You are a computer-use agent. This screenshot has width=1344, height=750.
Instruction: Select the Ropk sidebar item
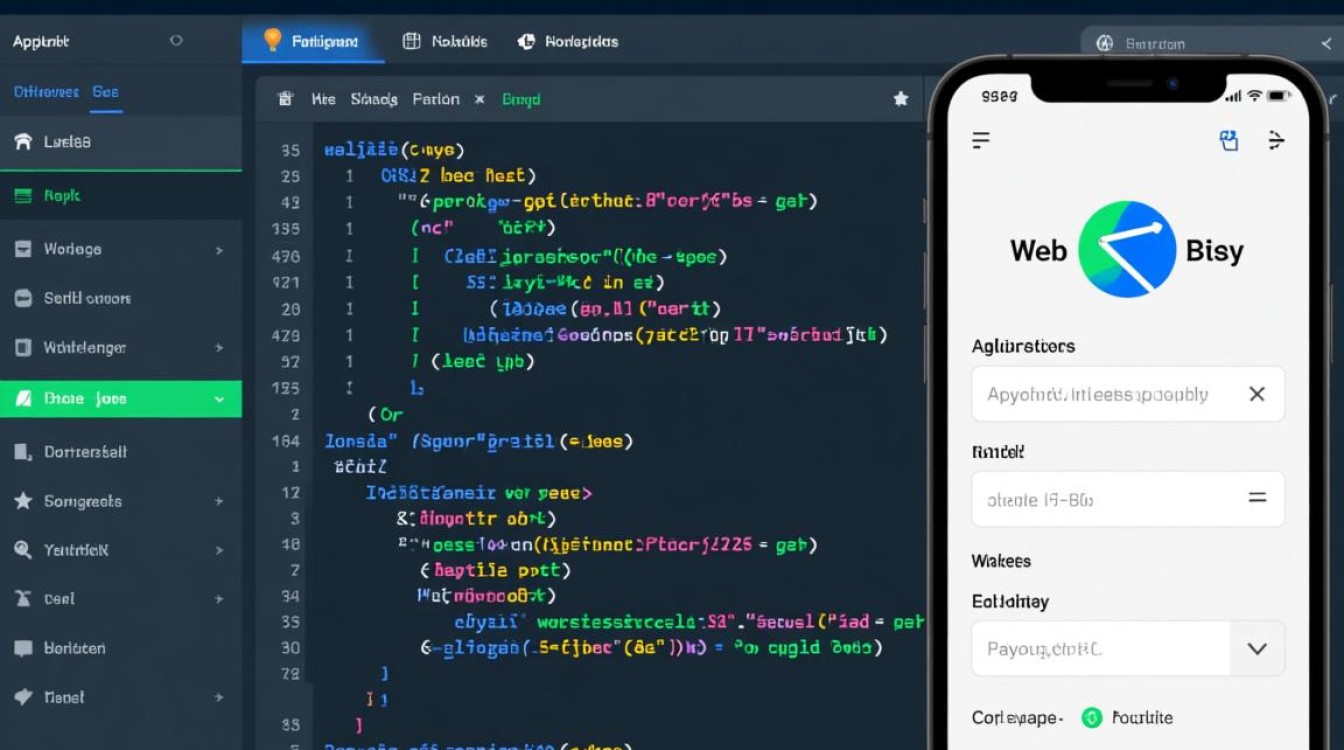click(x=60, y=196)
